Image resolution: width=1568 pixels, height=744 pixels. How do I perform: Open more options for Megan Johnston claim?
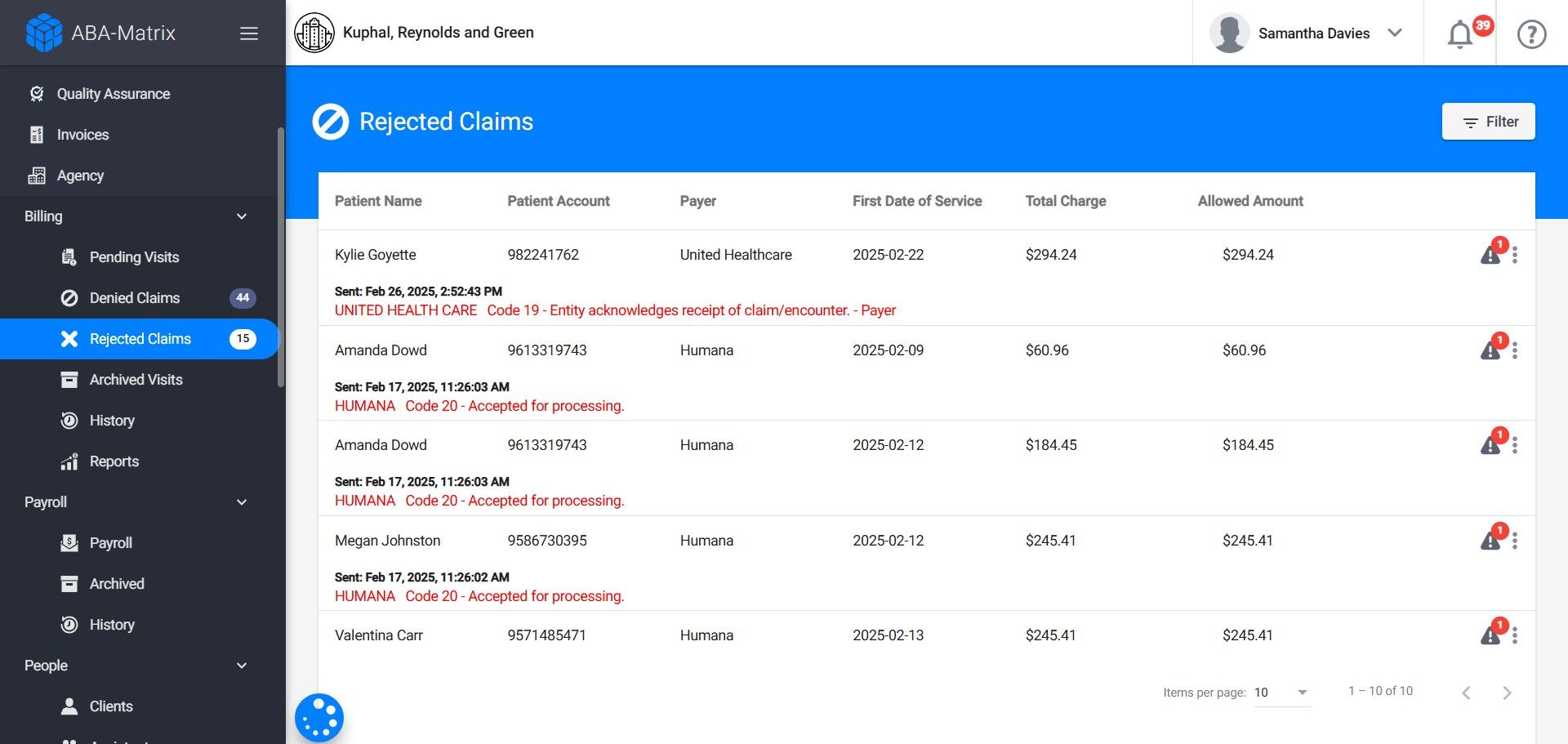click(x=1515, y=541)
